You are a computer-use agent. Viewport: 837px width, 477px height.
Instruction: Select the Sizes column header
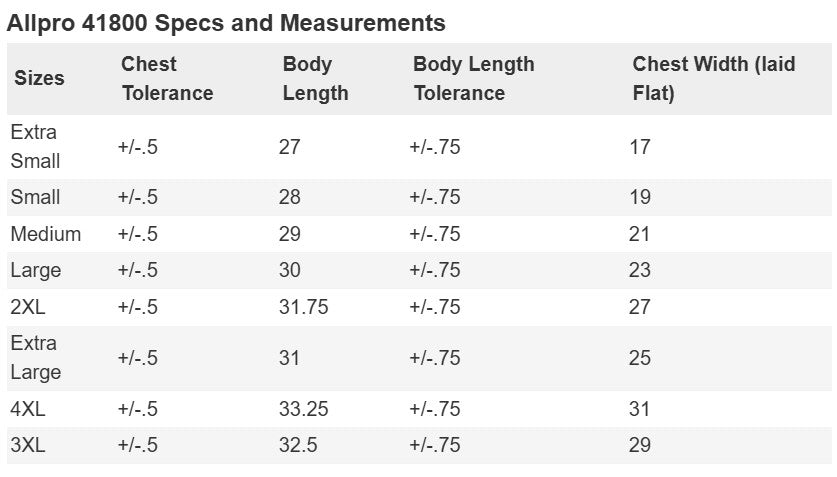click(x=40, y=78)
